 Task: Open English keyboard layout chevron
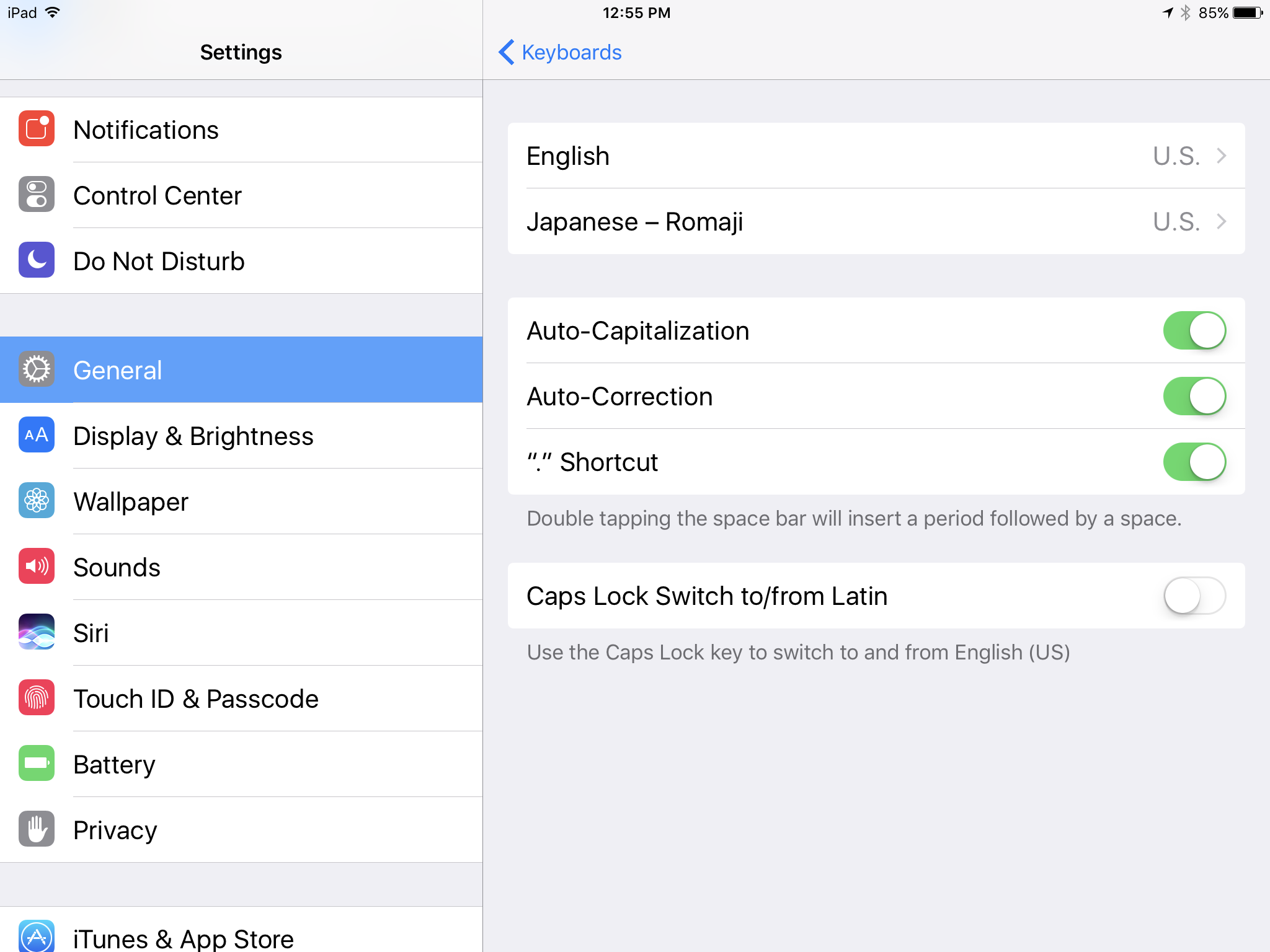1221,156
